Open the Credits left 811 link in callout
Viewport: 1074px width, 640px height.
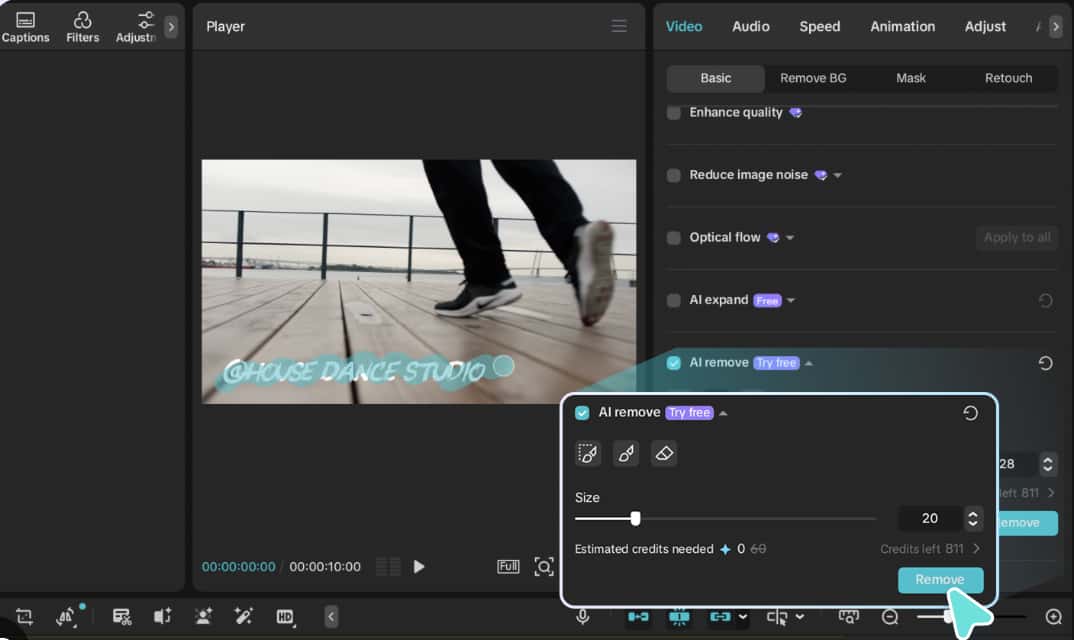click(x=929, y=549)
